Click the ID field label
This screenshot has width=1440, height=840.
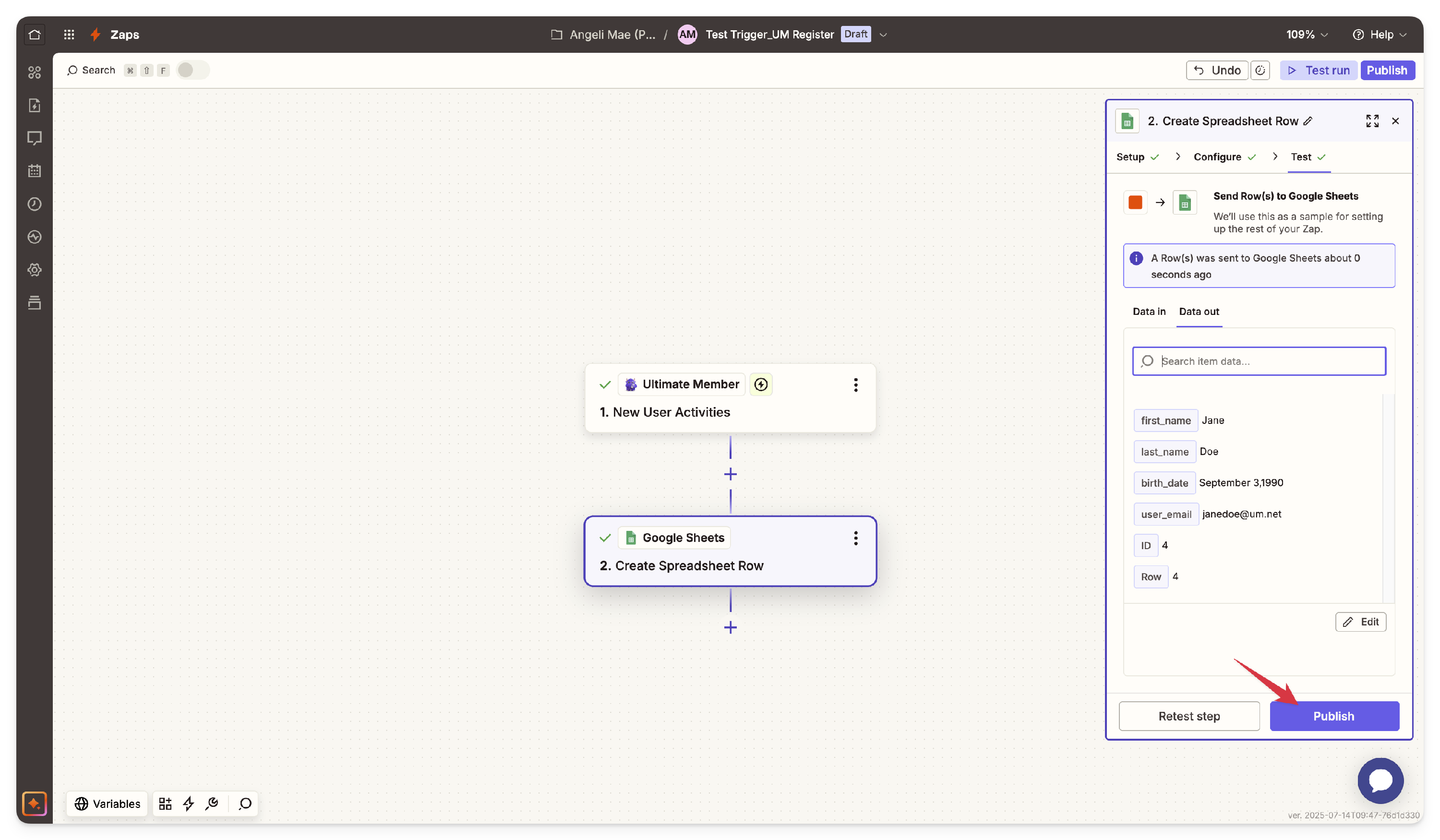pyautogui.click(x=1145, y=546)
